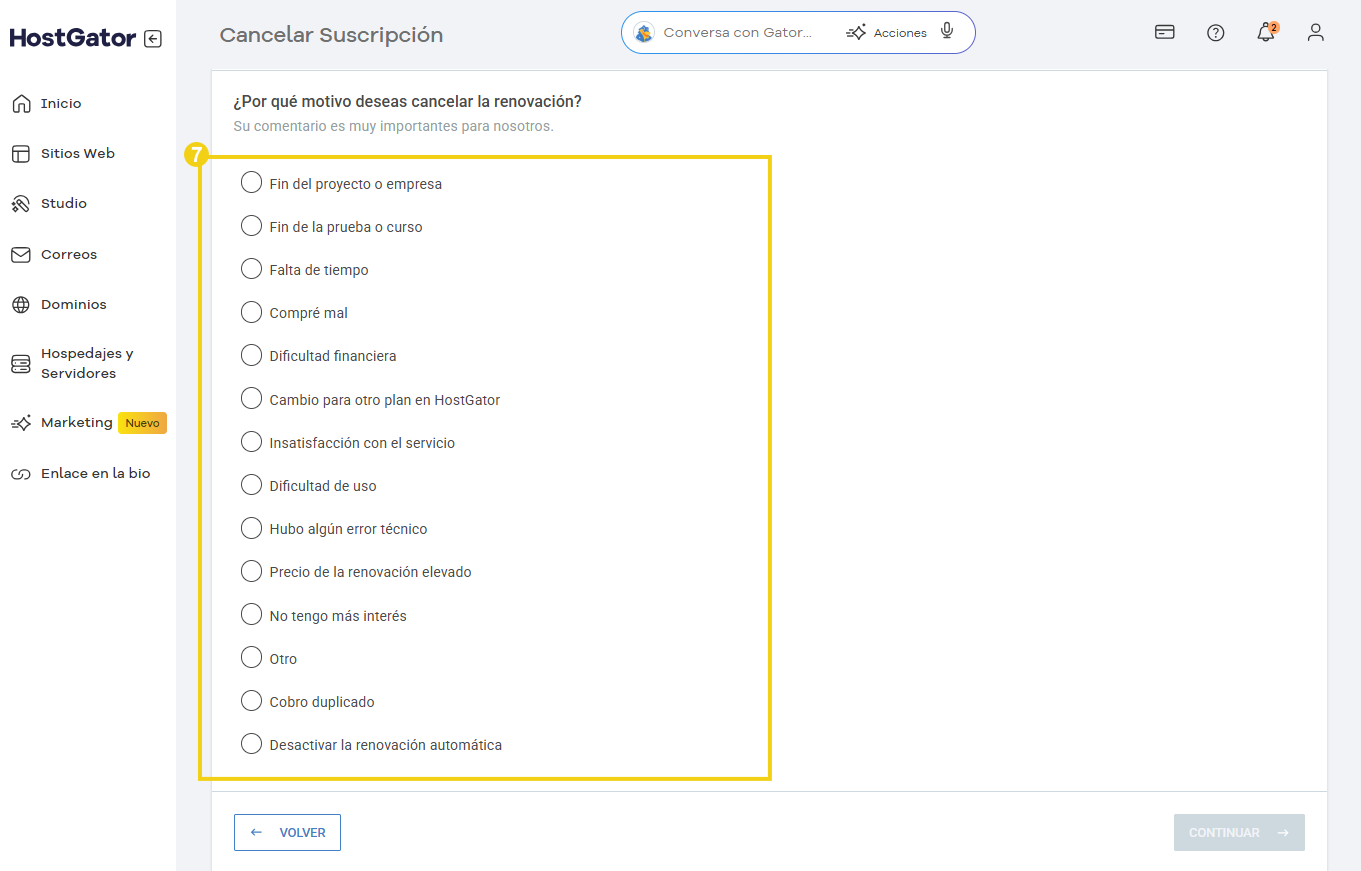The width and height of the screenshot is (1361, 871).
Task: Open the notifications bell
Action: coord(1266,32)
